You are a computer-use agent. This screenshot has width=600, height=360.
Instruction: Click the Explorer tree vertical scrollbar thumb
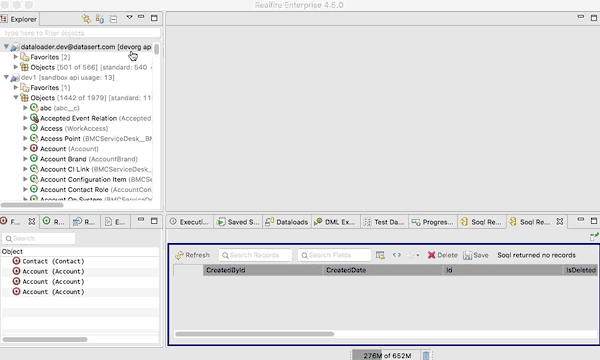tap(157, 49)
